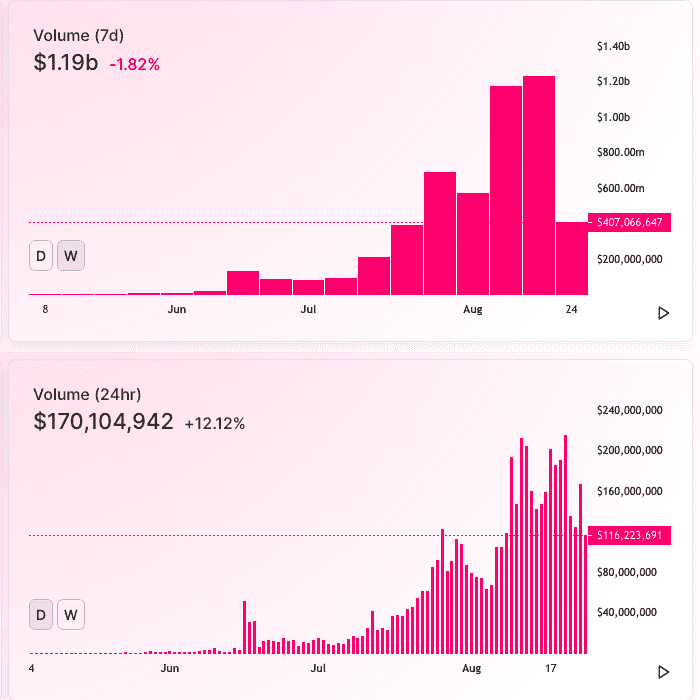Switch the 24hr volume chart to weekly (W)
Image resolution: width=700 pixels, height=700 pixels.
[71, 615]
